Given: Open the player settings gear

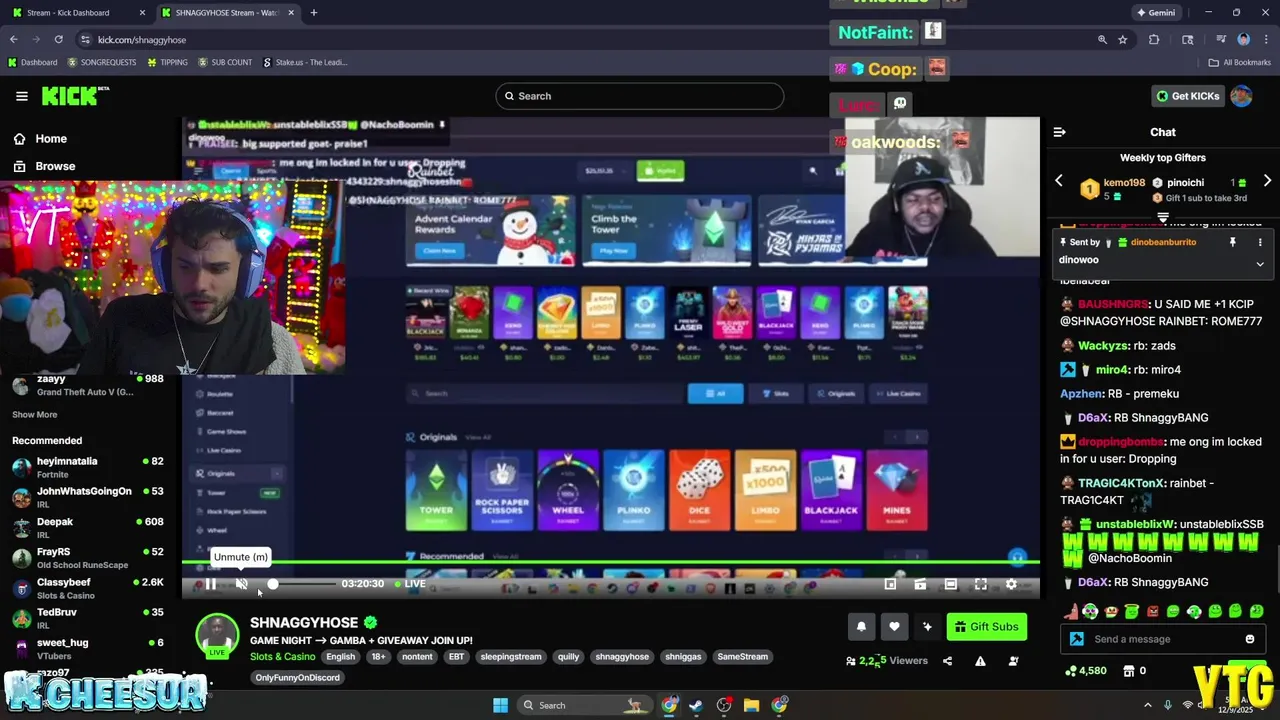Looking at the screenshot, I should point(1011,584).
